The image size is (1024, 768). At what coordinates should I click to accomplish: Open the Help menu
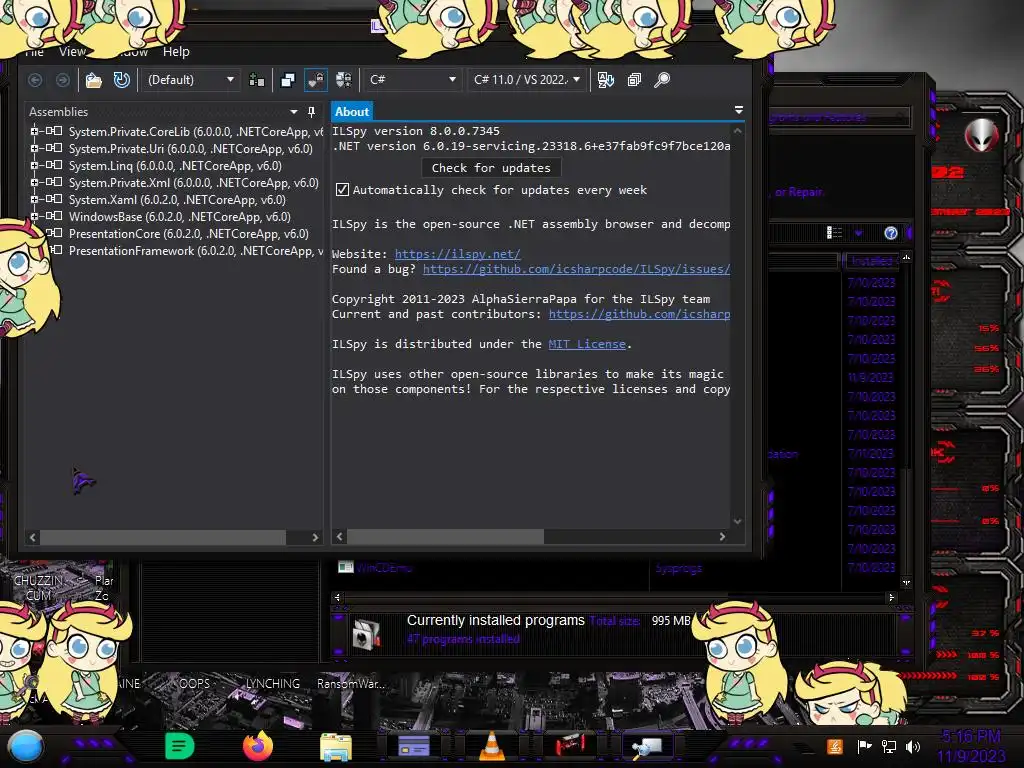coord(176,52)
